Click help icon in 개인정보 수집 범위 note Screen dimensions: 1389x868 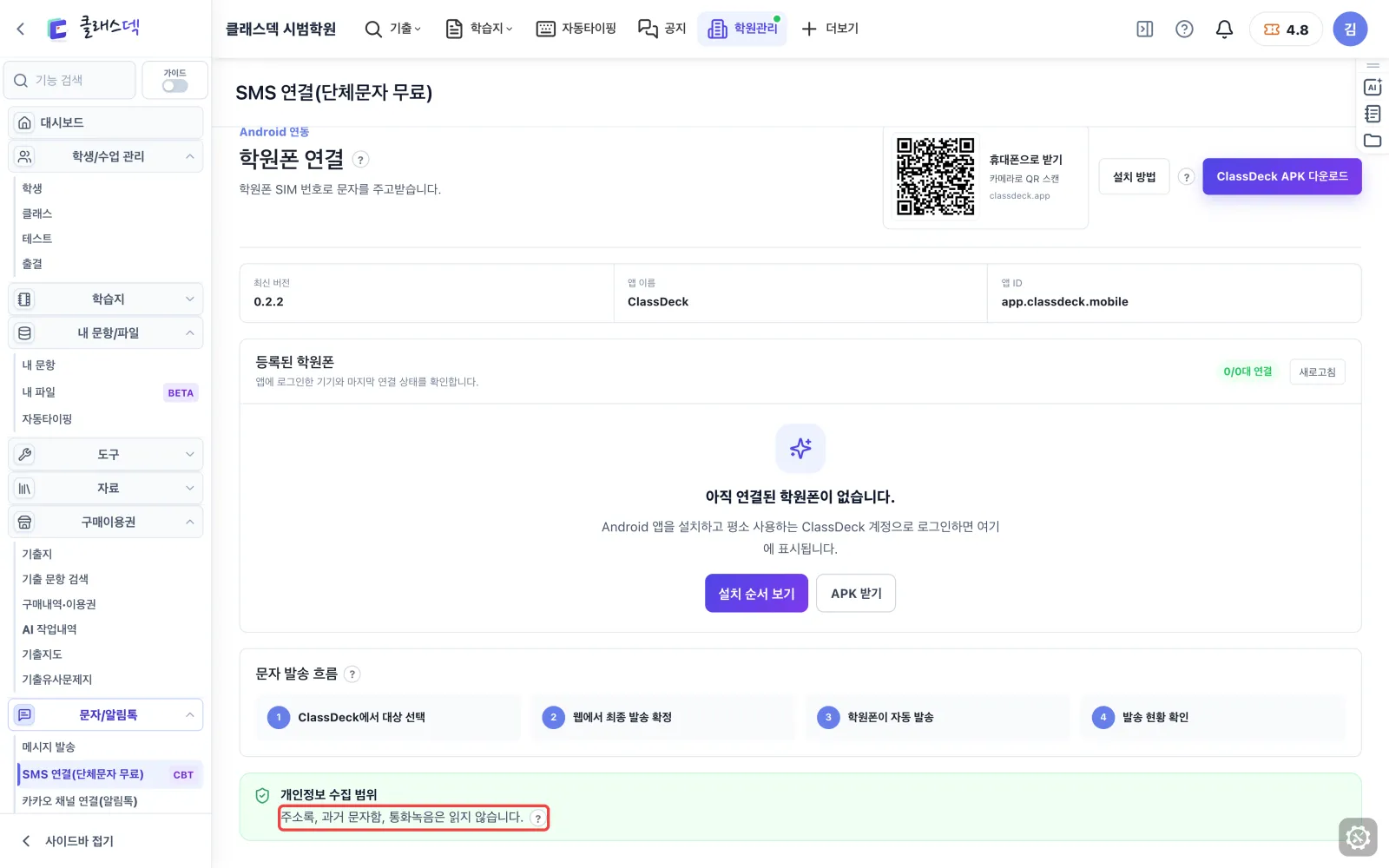[x=538, y=818]
